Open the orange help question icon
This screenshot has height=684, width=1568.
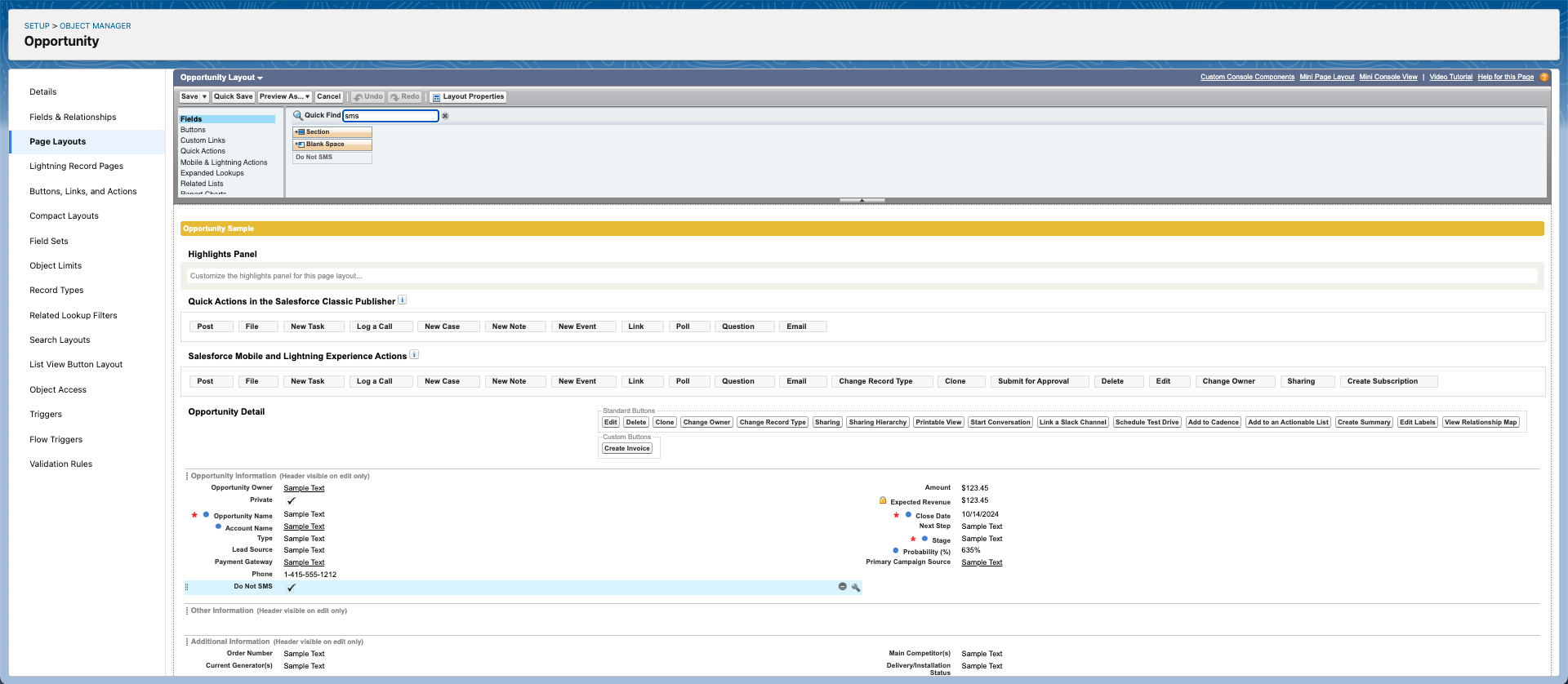pyautogui.click(x=1543, y=77)
